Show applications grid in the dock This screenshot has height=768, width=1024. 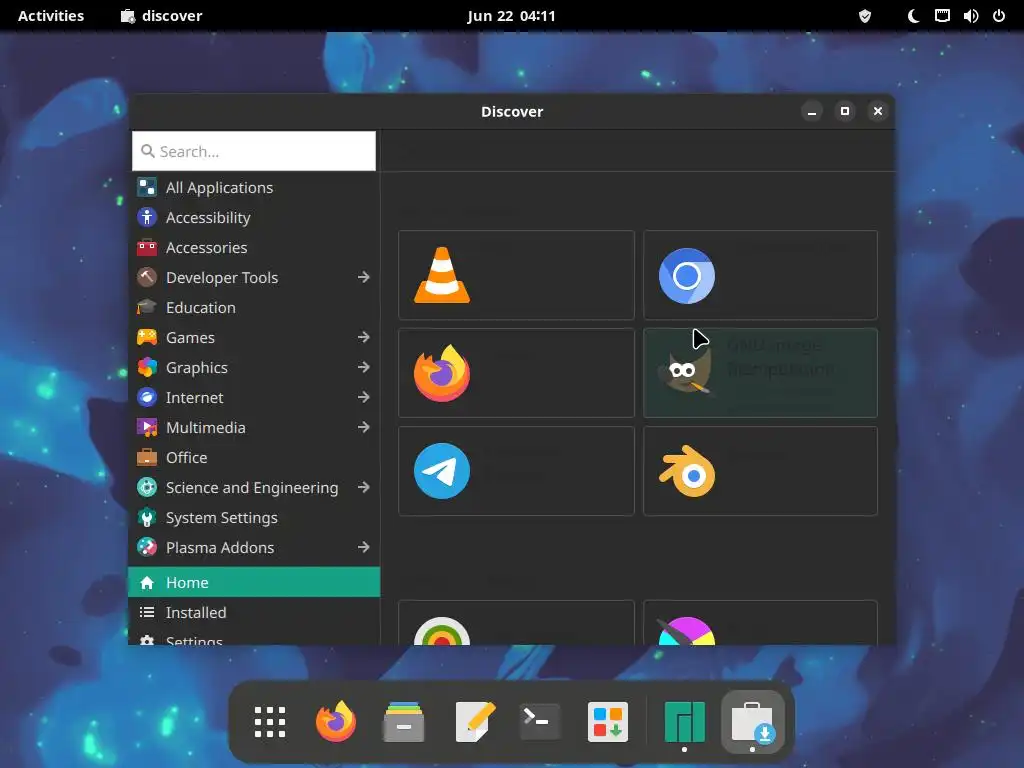[x=270, y=722]
